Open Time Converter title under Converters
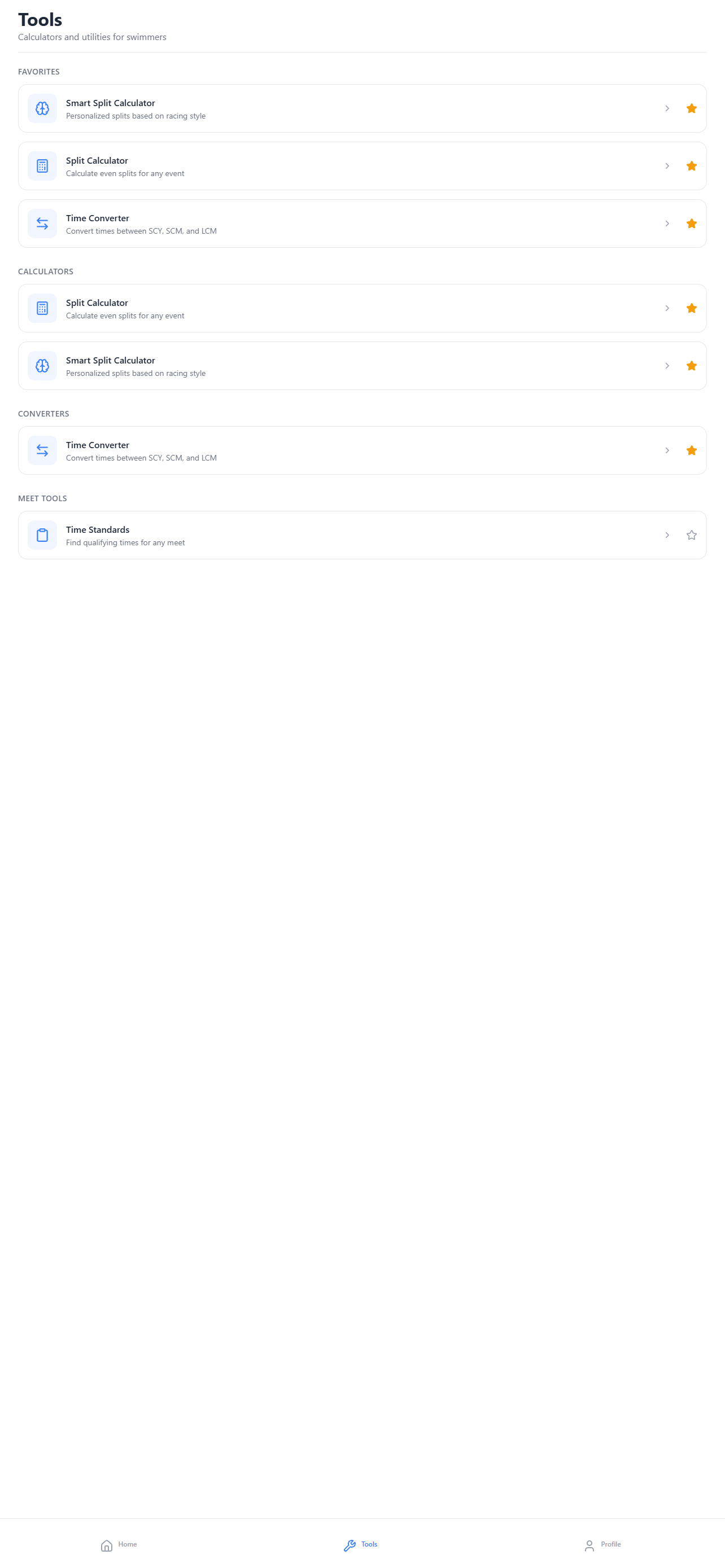The image size is (725, 1568). pos(97,445)
